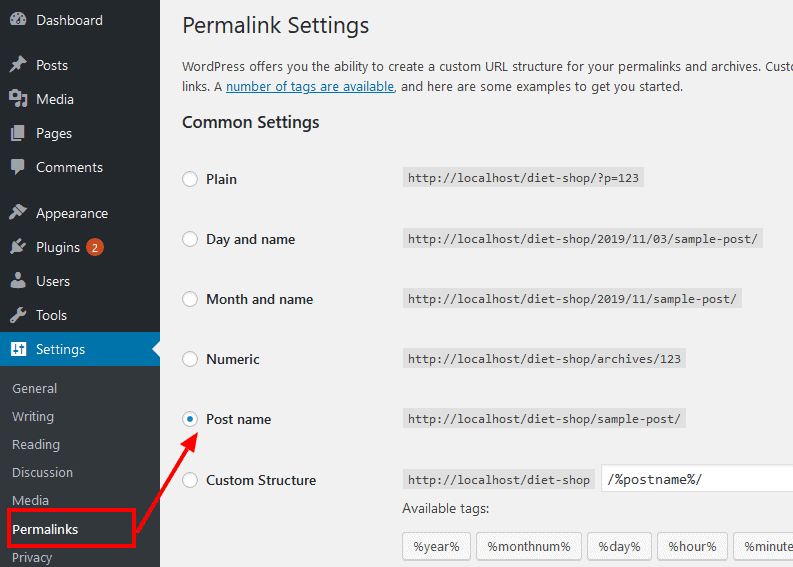The width and height of the screenshot is (793, 567).
Task: Click the custom structure /%postname%/ input field
Action: pos(697,478)
